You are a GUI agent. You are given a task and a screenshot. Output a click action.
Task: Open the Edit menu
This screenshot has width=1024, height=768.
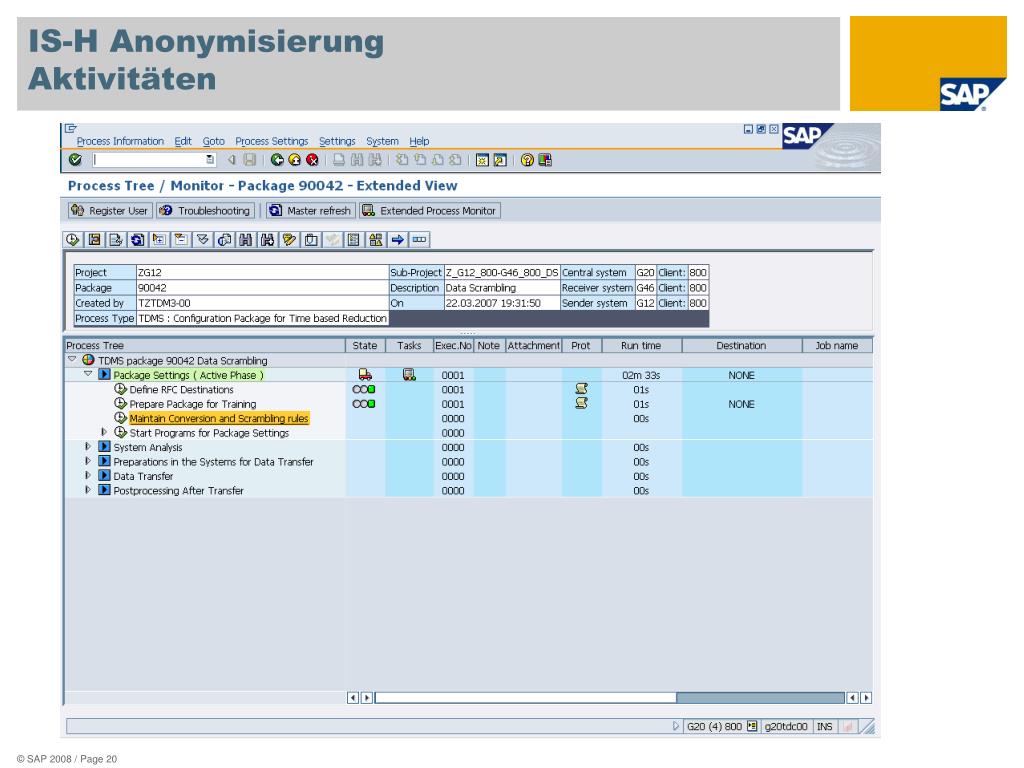183,141
